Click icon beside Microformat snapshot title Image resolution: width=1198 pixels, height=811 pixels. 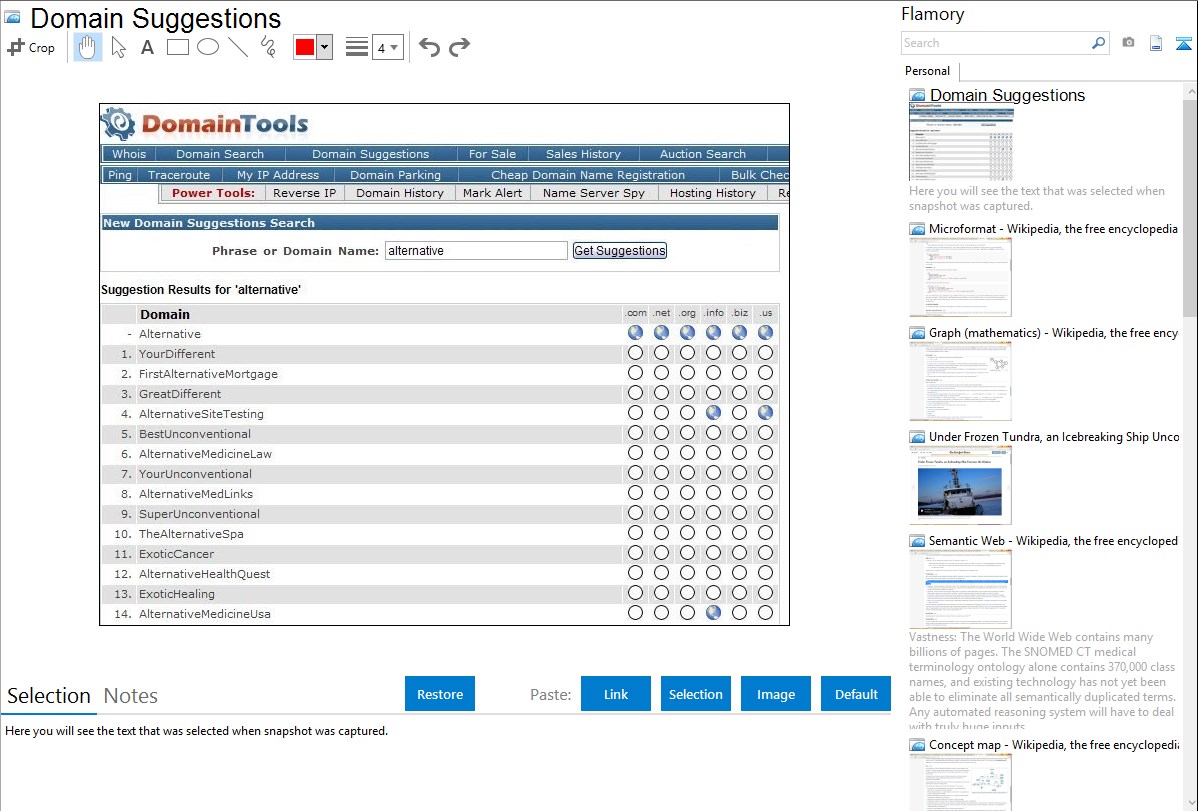point(917,229)
